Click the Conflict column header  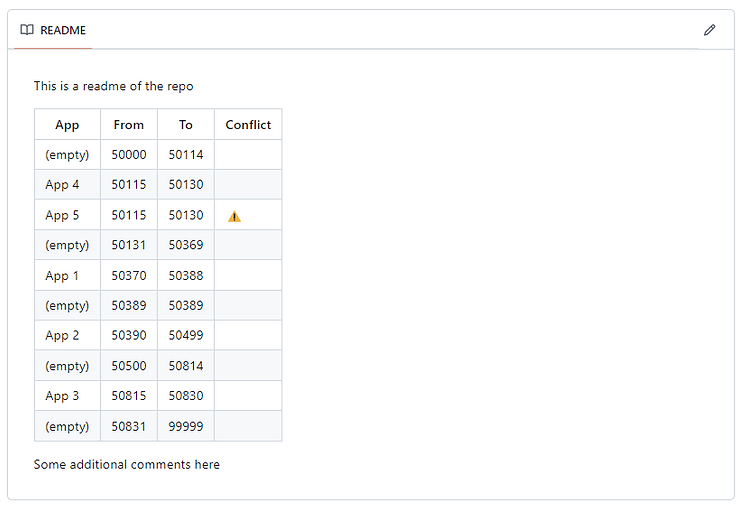point(248,125)
